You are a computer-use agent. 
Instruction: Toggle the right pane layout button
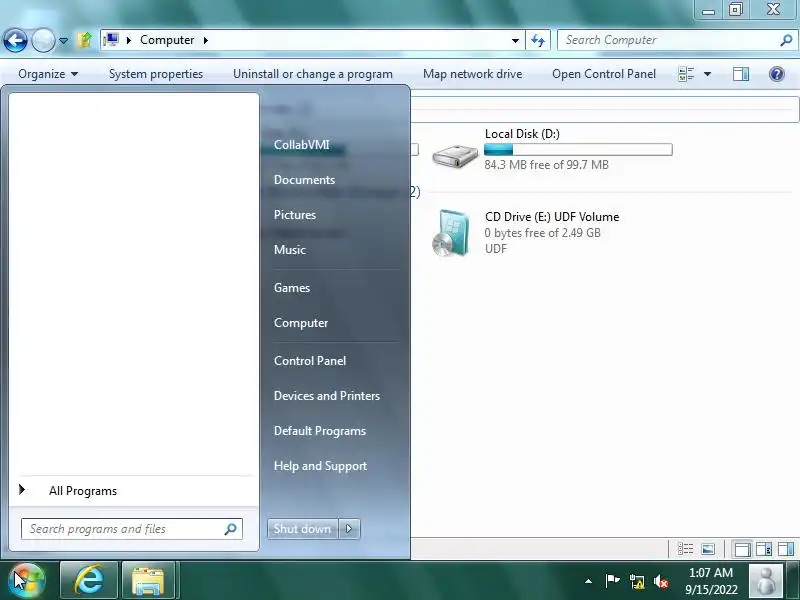(786, 549)
